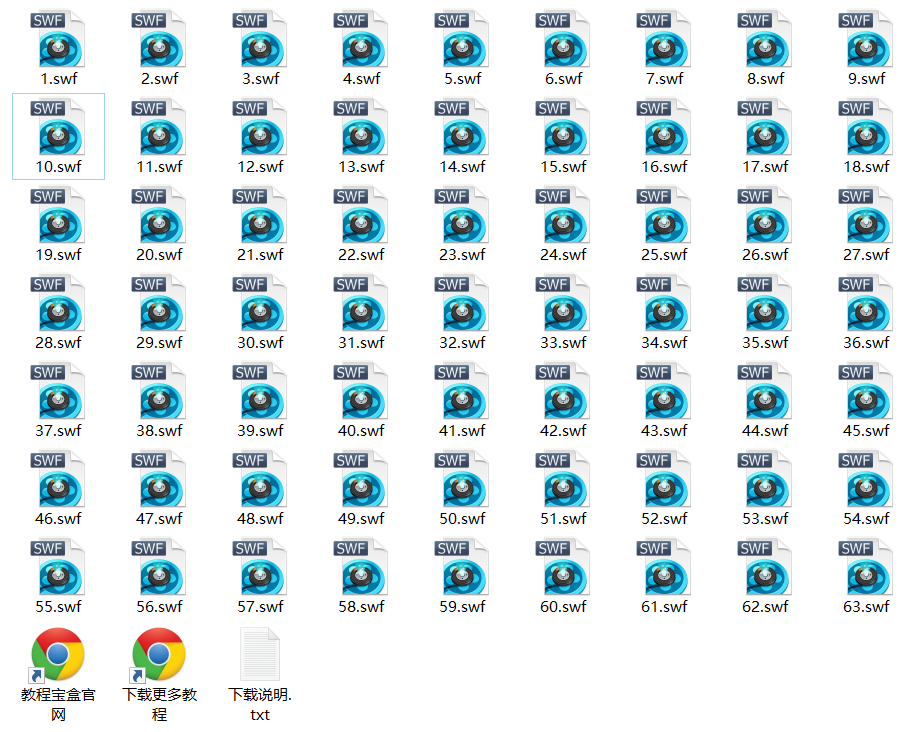Select the 下载说明.txt text file icon
The height and width of the screenshot is (732, 910).
click(260, 654)
